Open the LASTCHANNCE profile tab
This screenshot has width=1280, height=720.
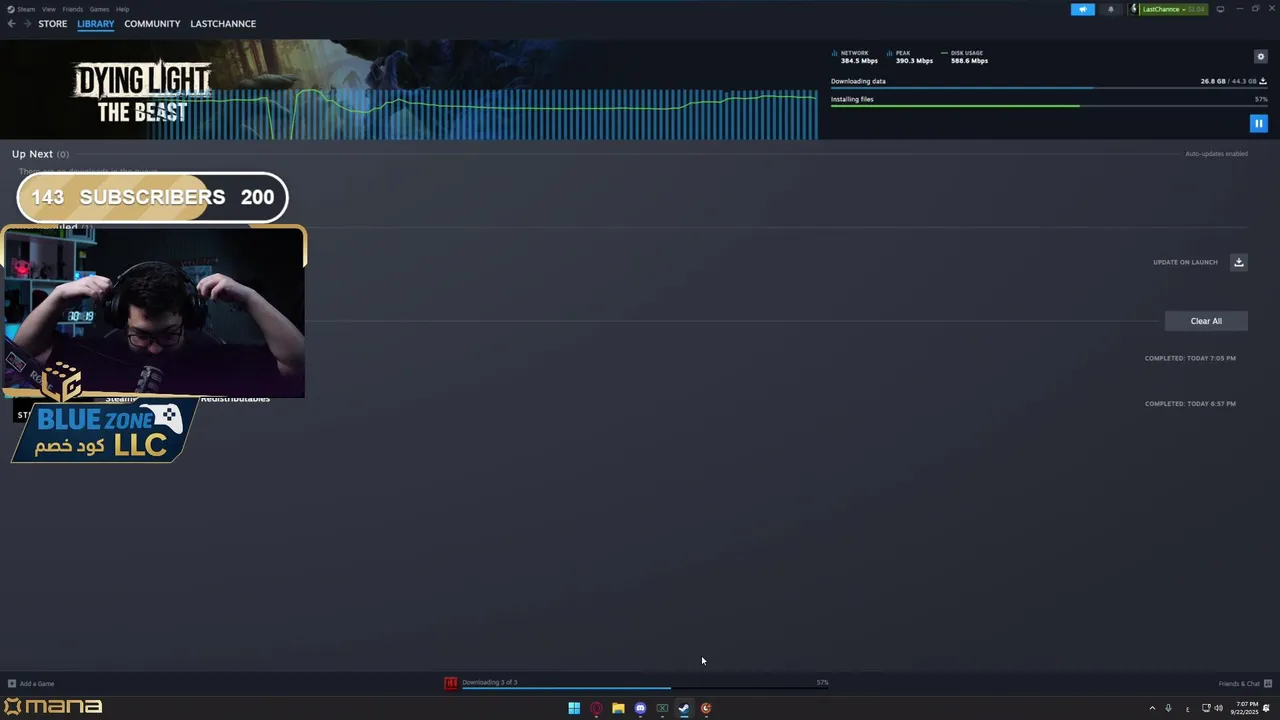tap(223, 24)
